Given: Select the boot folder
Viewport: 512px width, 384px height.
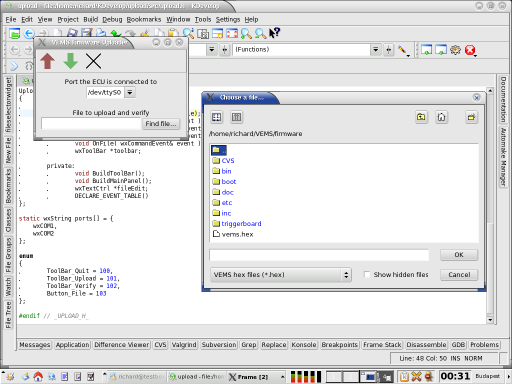Looking at the screenshot, I should pyautogui.click(x=224, y=182).
